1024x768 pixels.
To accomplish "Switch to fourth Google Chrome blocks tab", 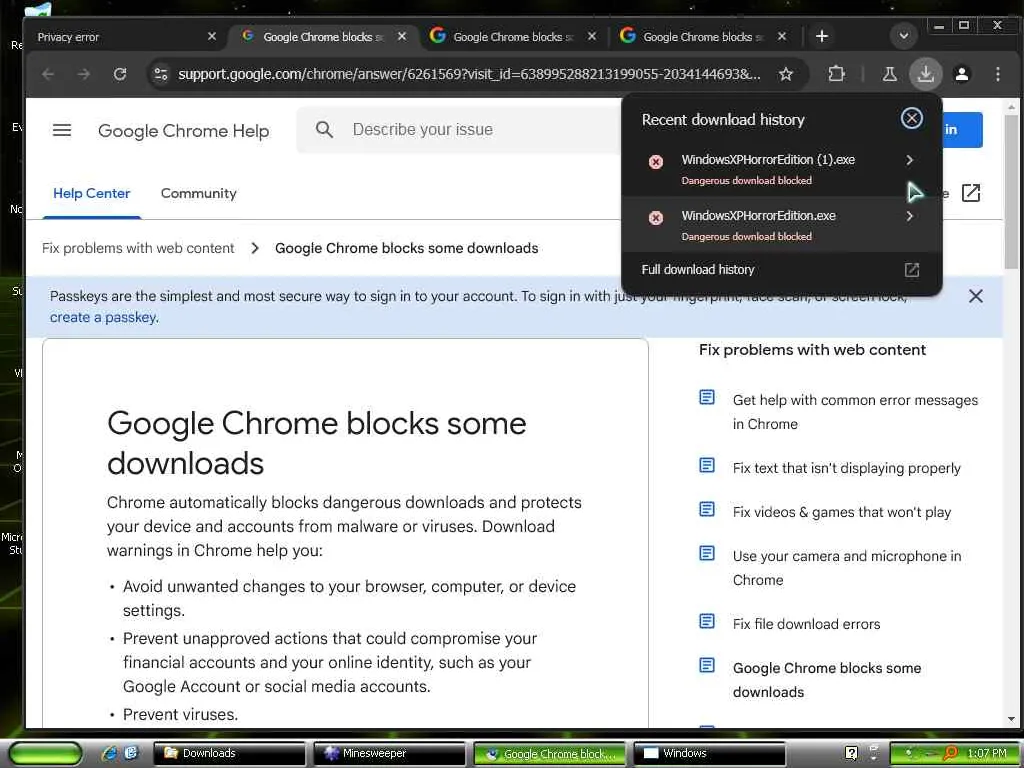I will [x=703, y=37].
